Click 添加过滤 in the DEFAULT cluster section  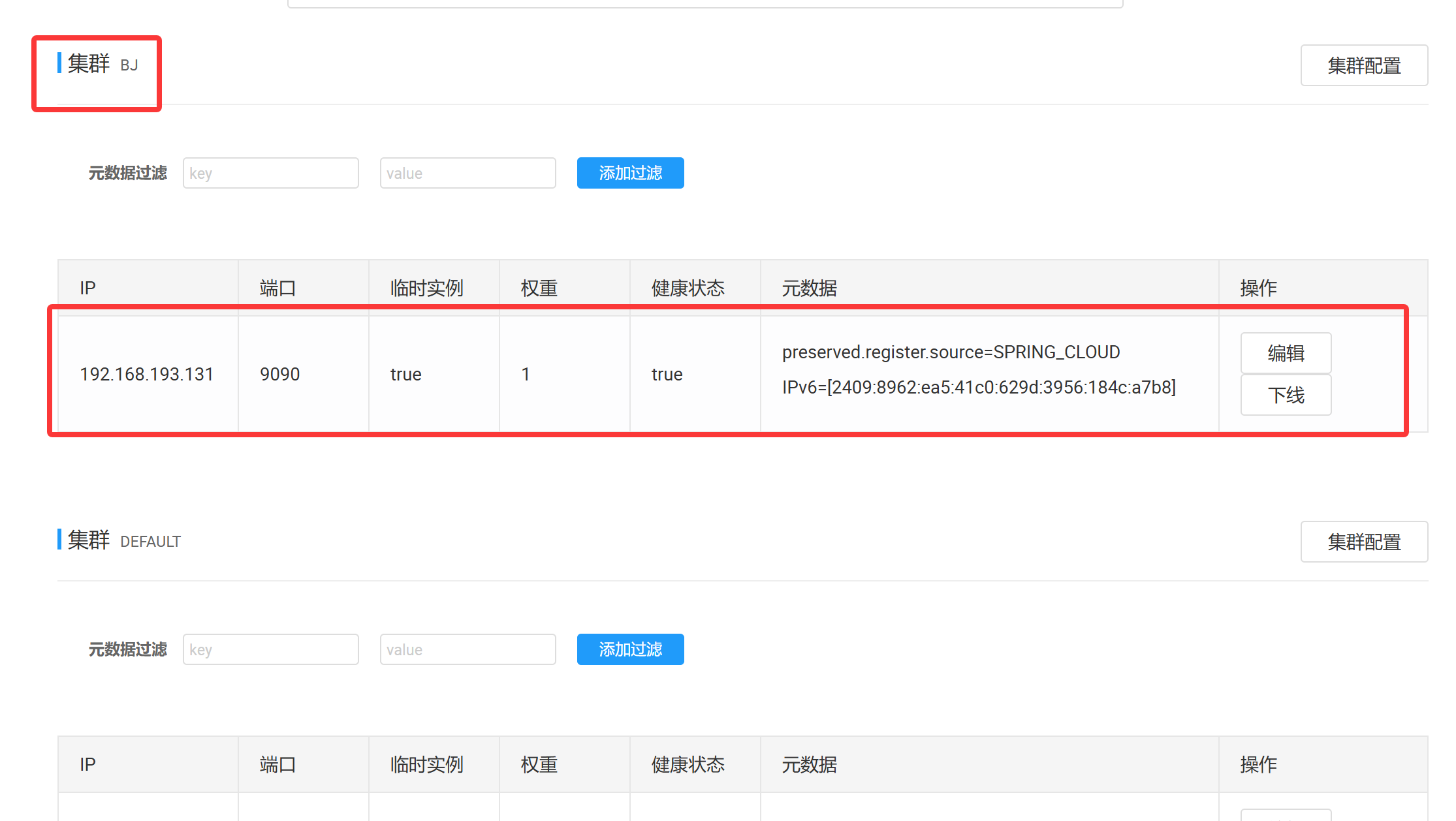[x=630, y=649]
